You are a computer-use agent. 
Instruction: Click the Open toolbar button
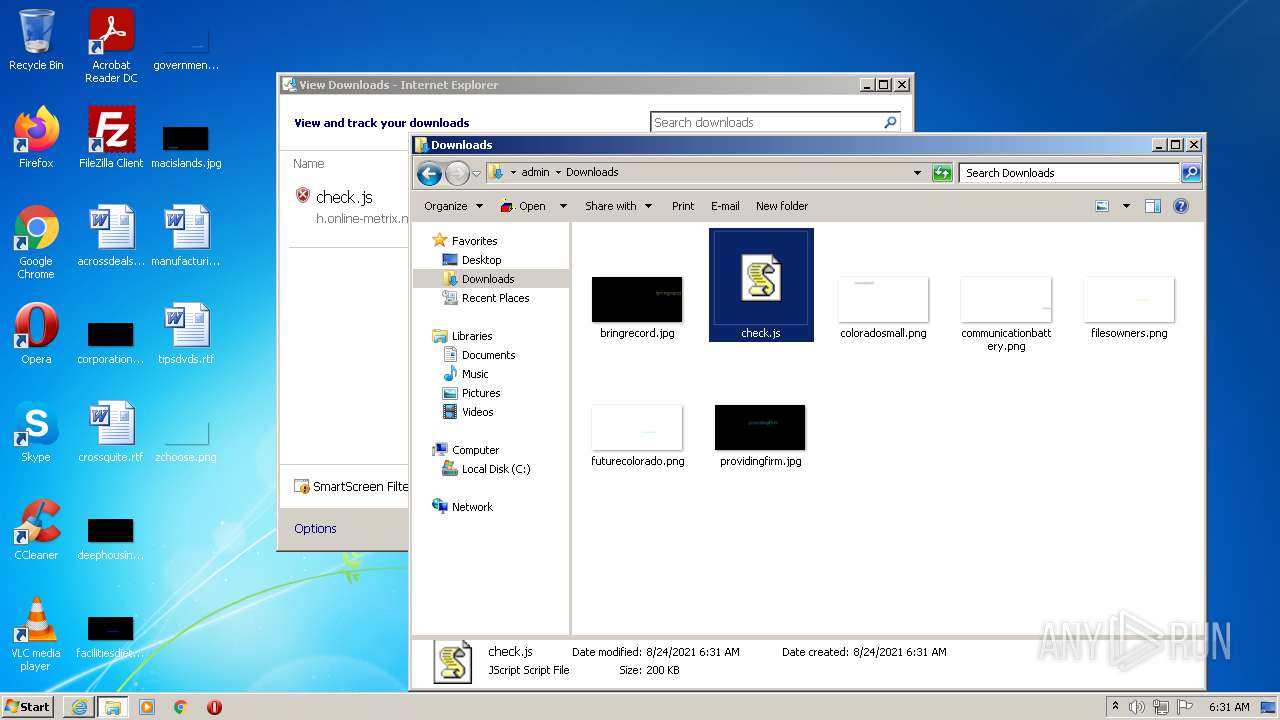[523, 206]
